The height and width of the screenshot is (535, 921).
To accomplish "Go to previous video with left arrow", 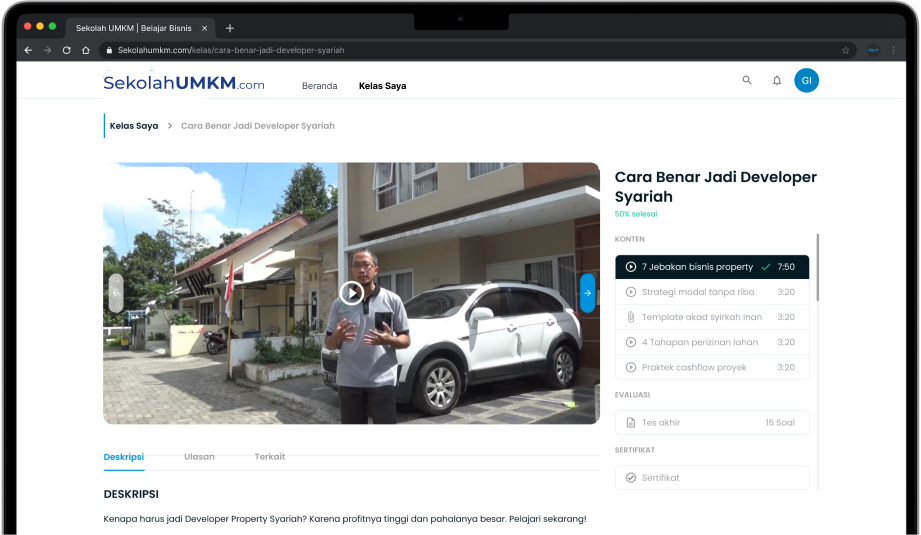I will pos(116,293).
